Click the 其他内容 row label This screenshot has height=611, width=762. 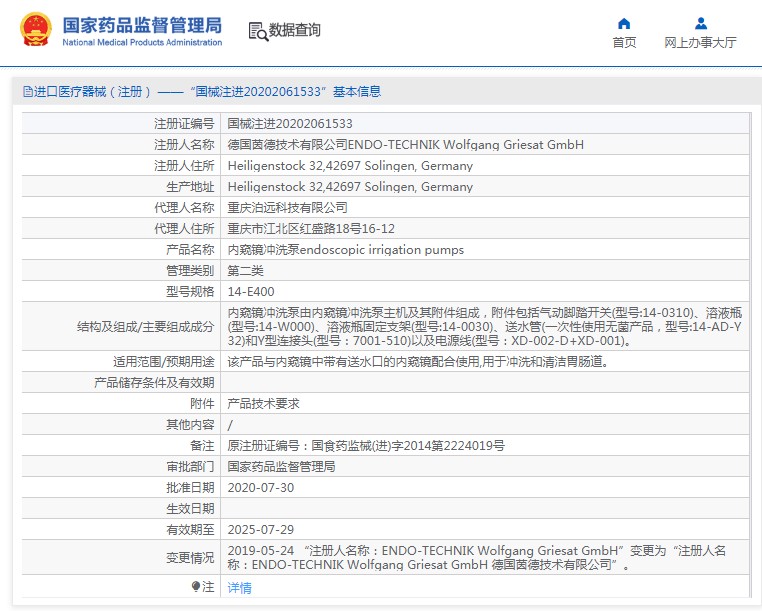(190, 424)
